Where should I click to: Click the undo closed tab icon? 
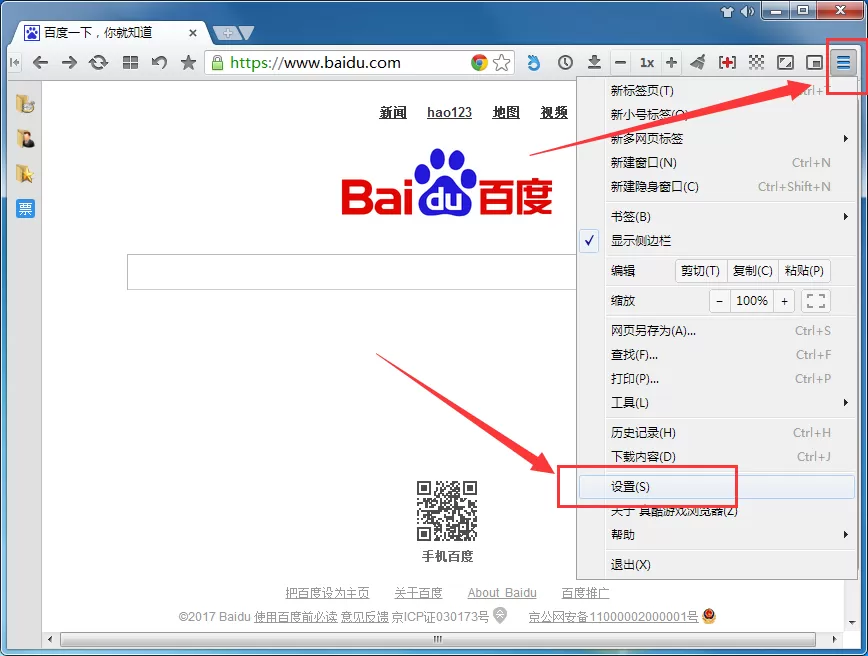[159, 63]
